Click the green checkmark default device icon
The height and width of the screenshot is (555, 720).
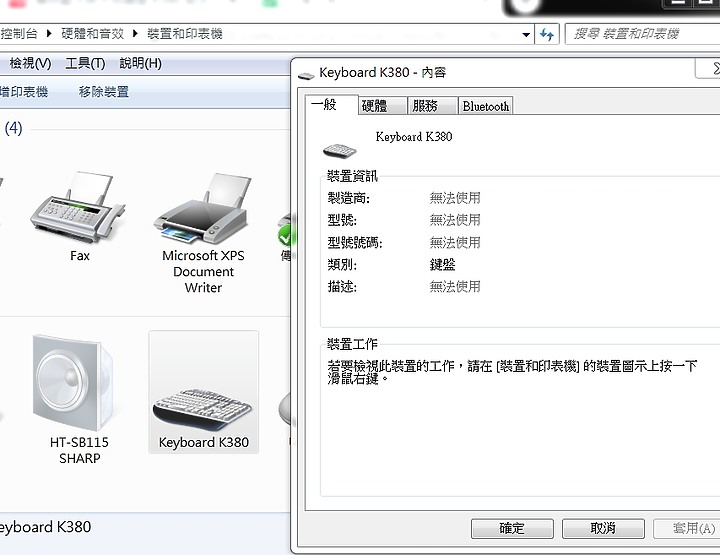[285, 235]
